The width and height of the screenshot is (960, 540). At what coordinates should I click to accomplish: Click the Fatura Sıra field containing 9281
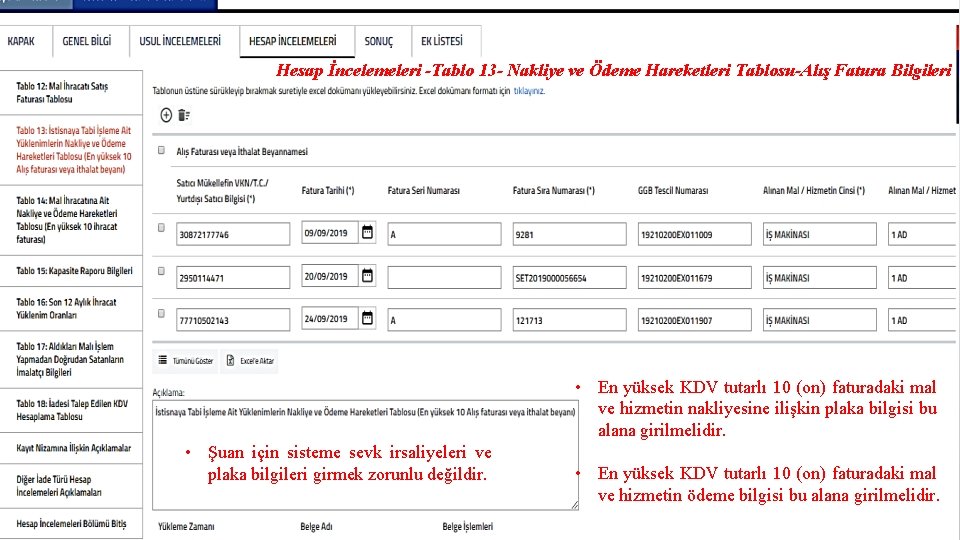(x=569, y=234)
